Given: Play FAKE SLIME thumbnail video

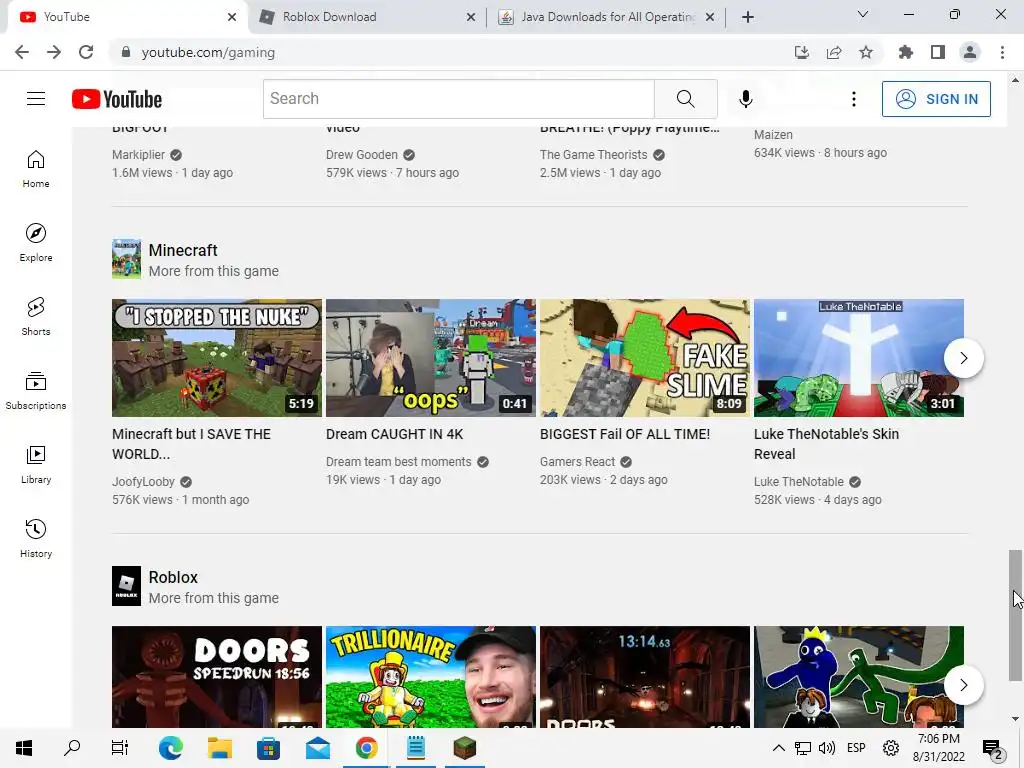Looking at the screenshot, I should 645,358.
